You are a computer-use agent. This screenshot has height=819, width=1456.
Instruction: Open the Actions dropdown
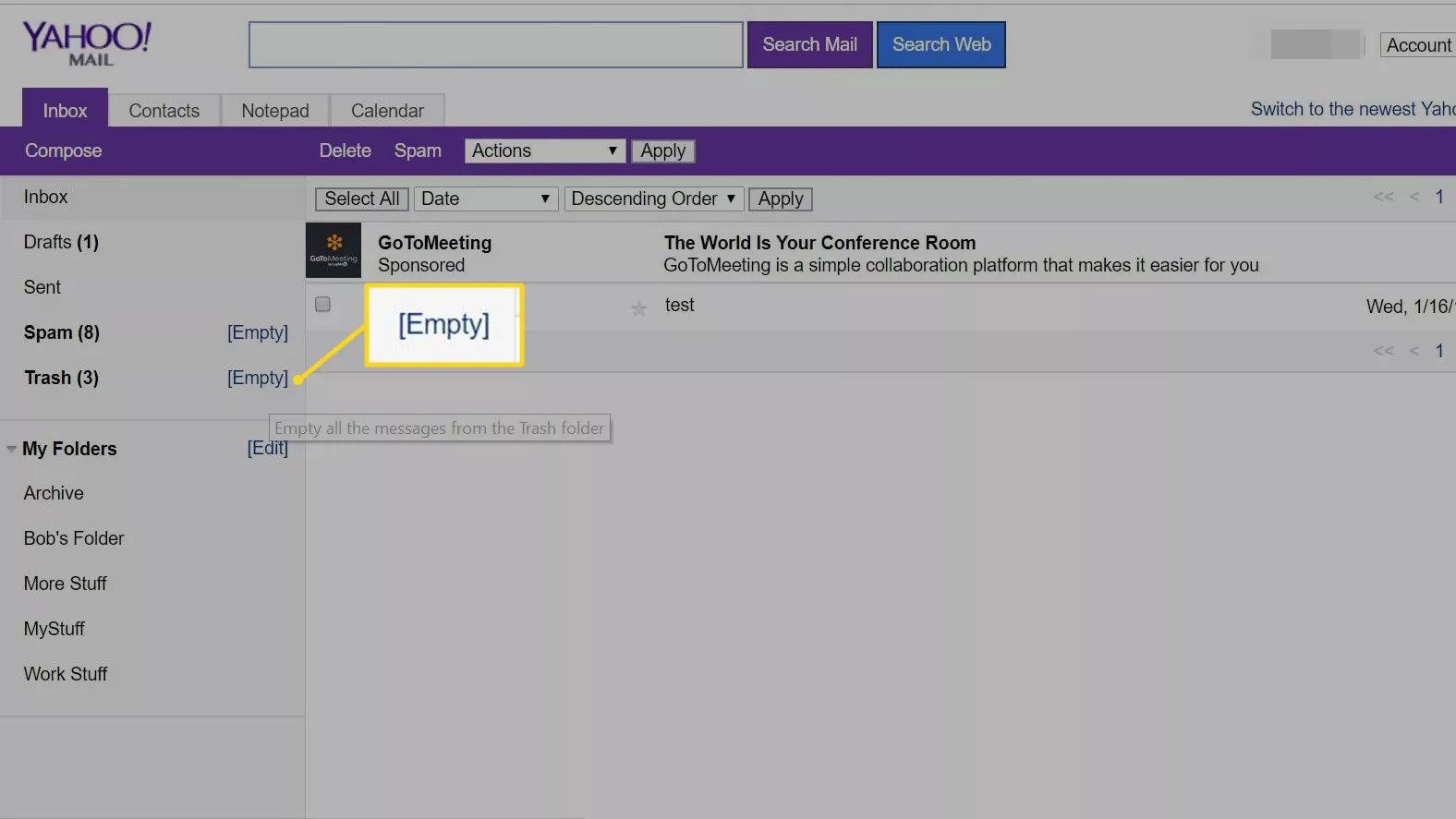[545, 151]
